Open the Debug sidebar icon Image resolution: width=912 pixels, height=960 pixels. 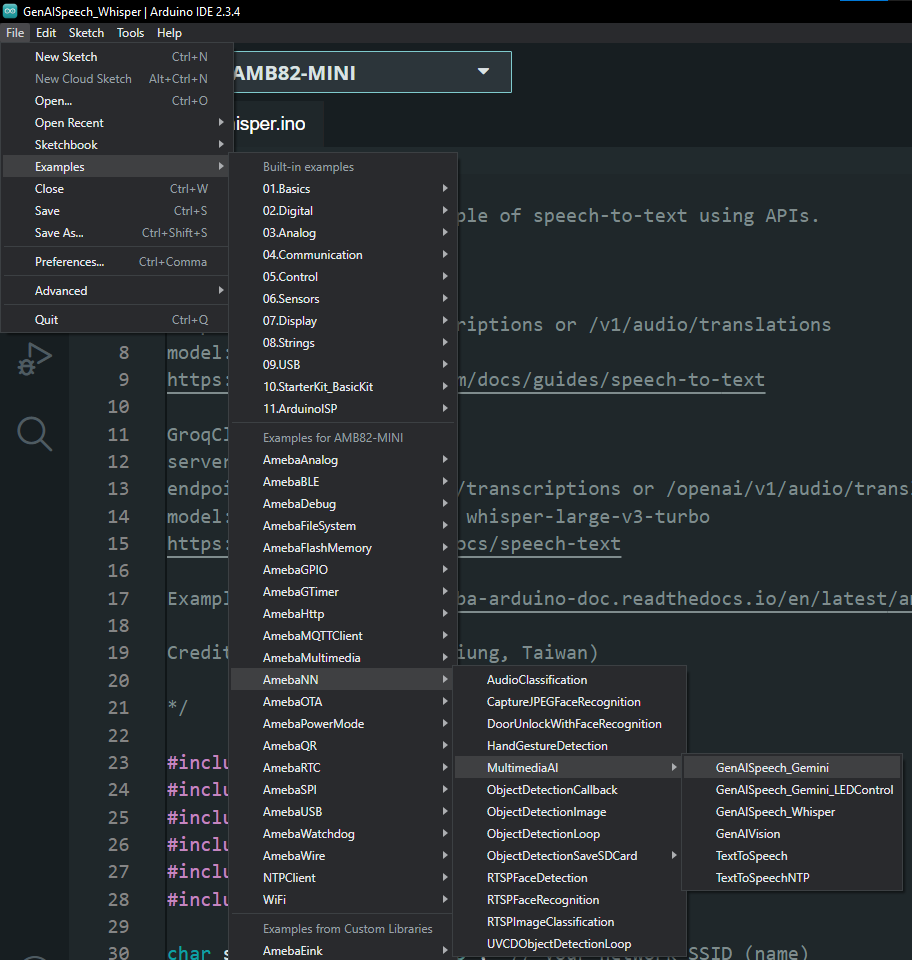35,359
